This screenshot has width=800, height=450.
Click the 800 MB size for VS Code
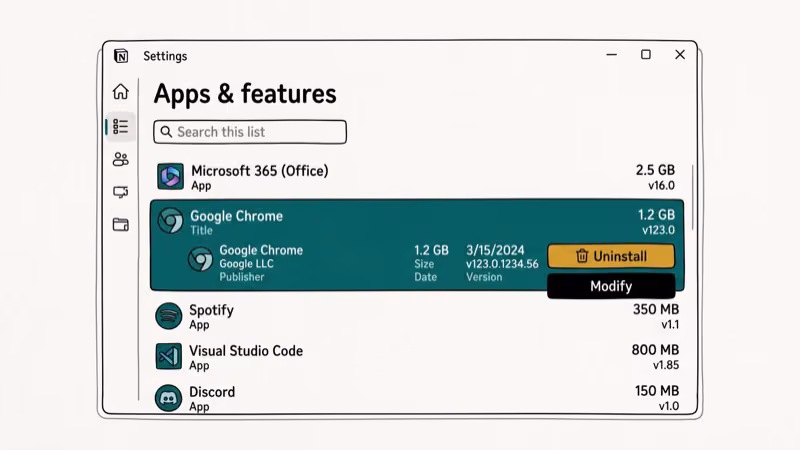point(655,350)
